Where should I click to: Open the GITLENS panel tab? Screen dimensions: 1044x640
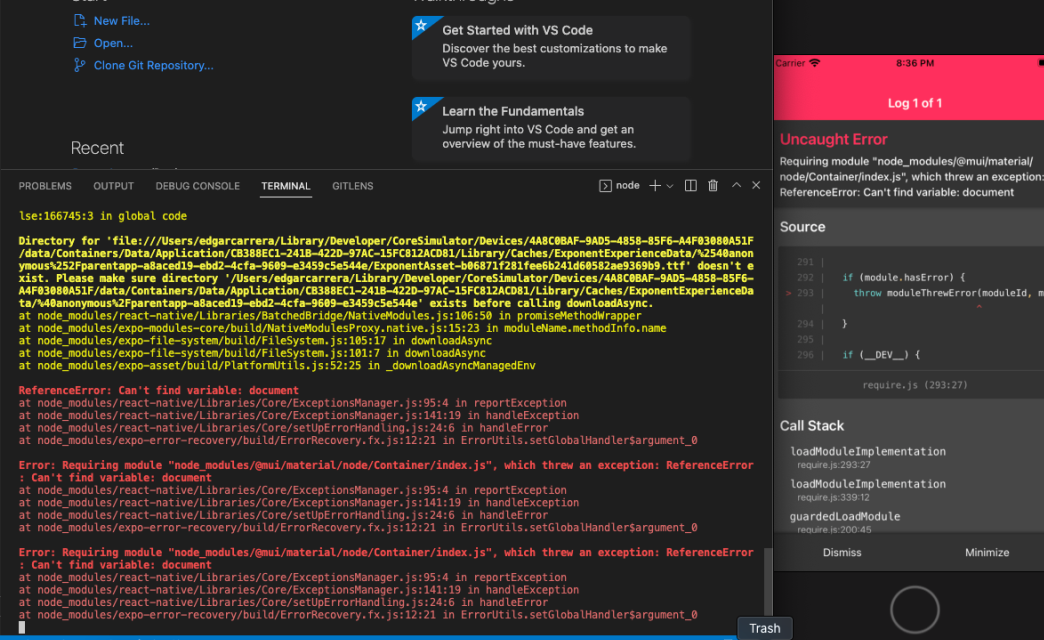351,185
